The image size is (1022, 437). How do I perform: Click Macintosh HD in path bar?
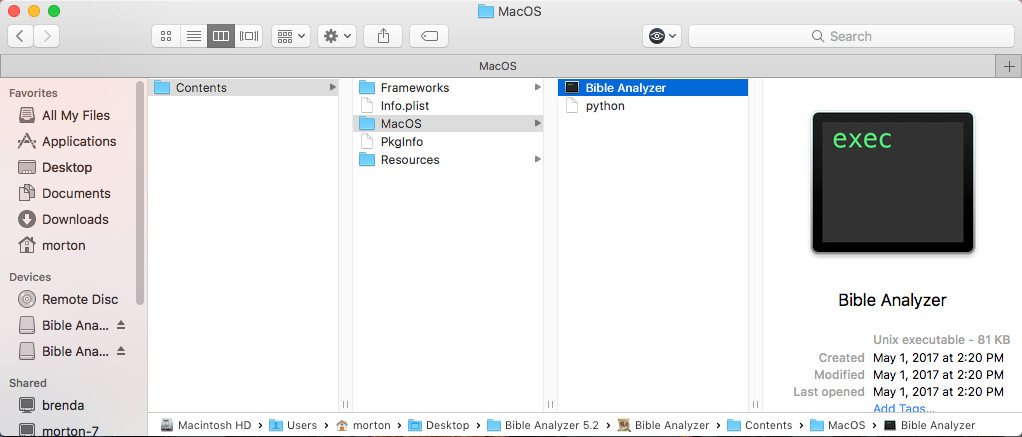pos(207,425)
